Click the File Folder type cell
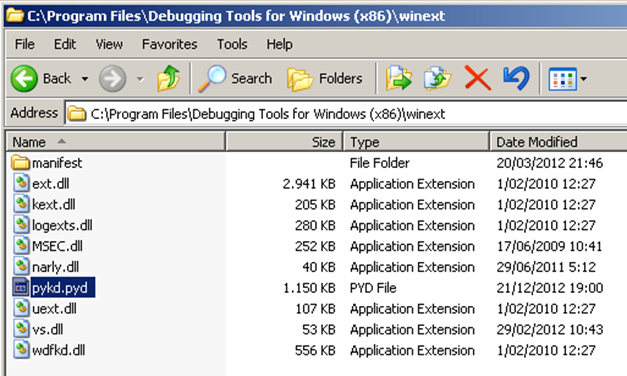The image size is (627, 376). [x=379, y=163]
